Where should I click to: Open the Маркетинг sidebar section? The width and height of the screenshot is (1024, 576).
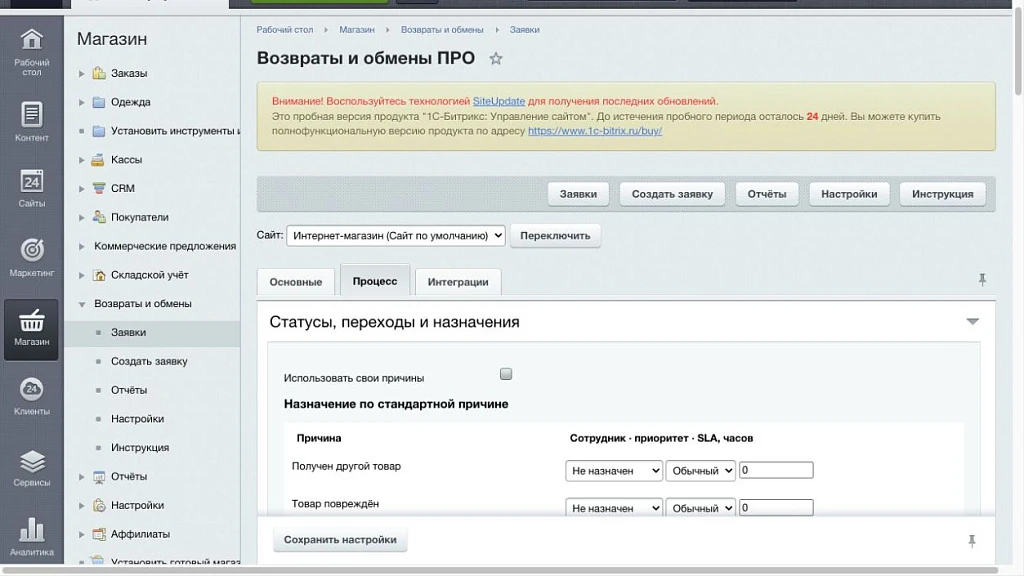tap(31, 257)
